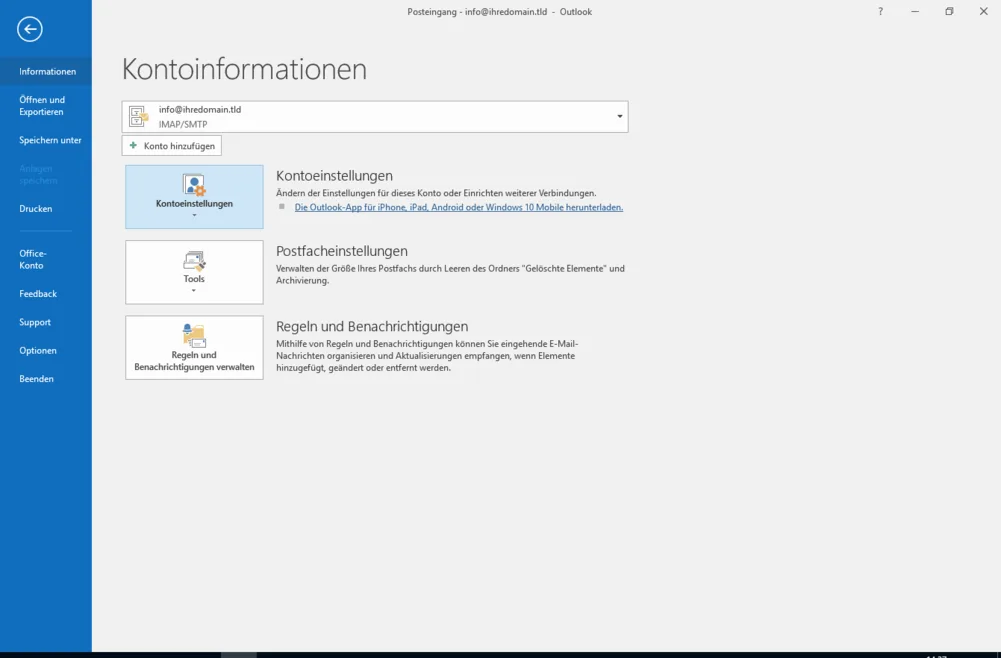The image size is (1001, 658).
Task: Expand the Tools button's dropdown arrow
Action: [194, 291]
